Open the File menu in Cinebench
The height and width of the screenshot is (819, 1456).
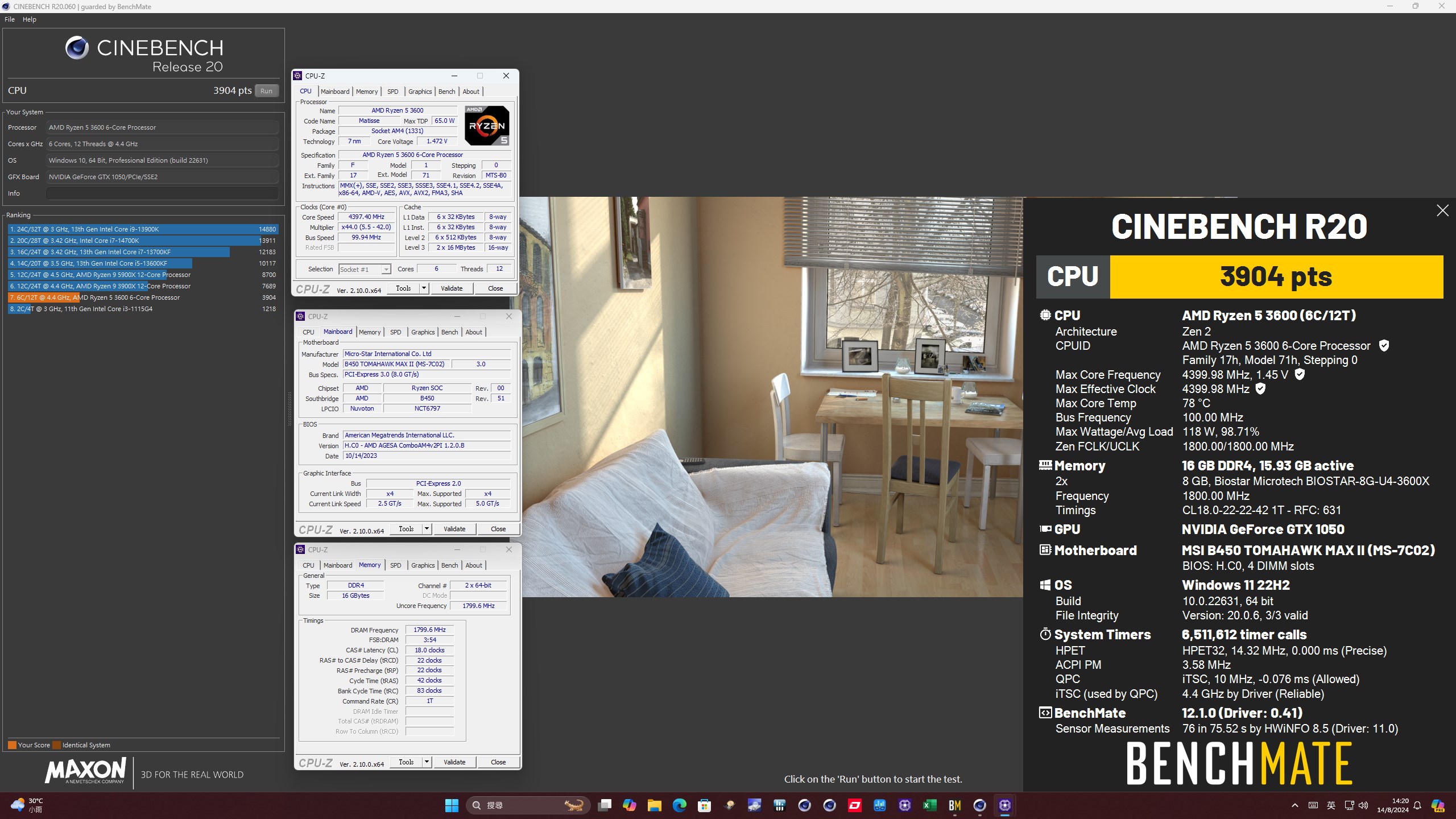(x=10, y=19)
